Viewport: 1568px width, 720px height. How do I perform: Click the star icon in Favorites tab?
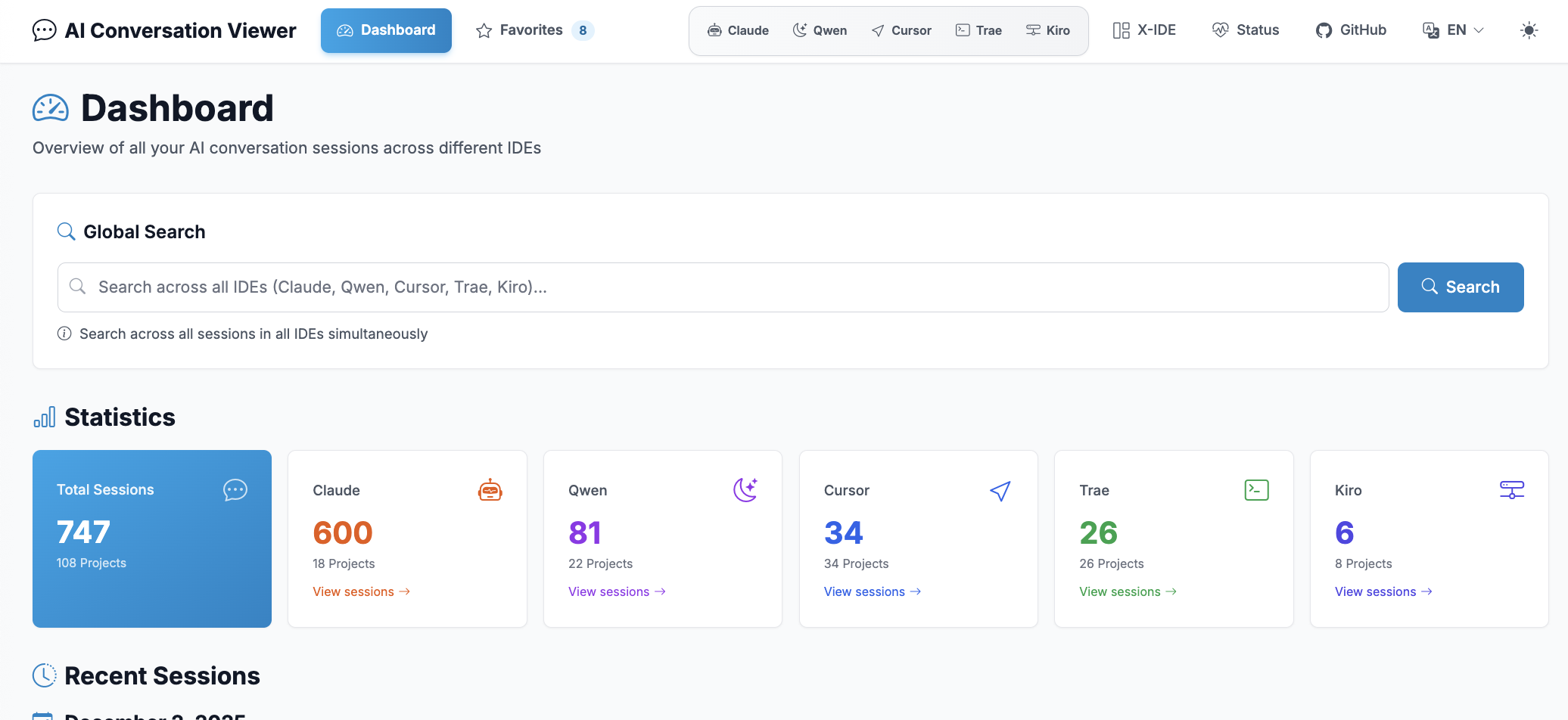point(484,30)
